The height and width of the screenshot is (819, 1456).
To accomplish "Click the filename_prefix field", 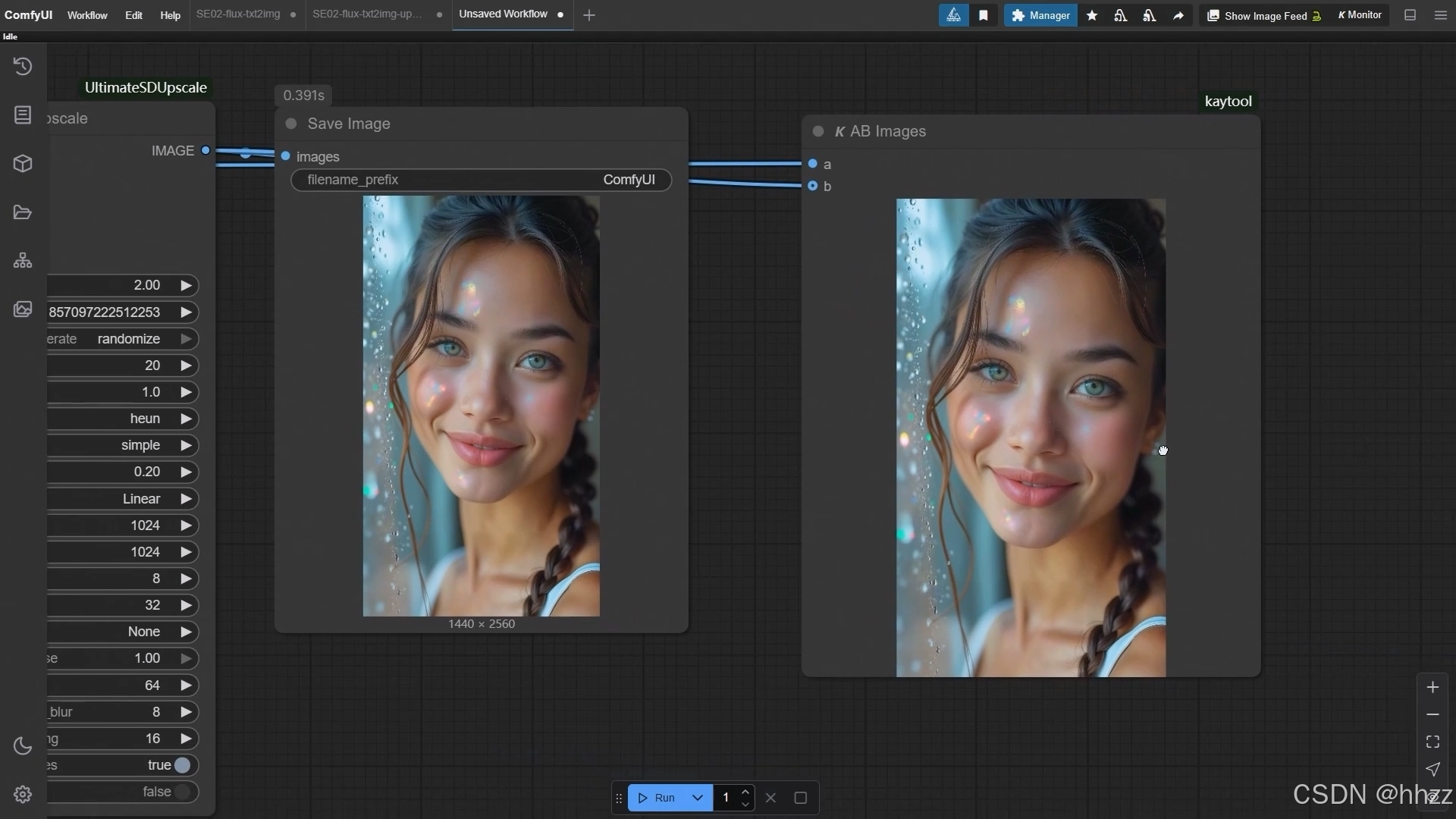I will click(x=481, y=180).
